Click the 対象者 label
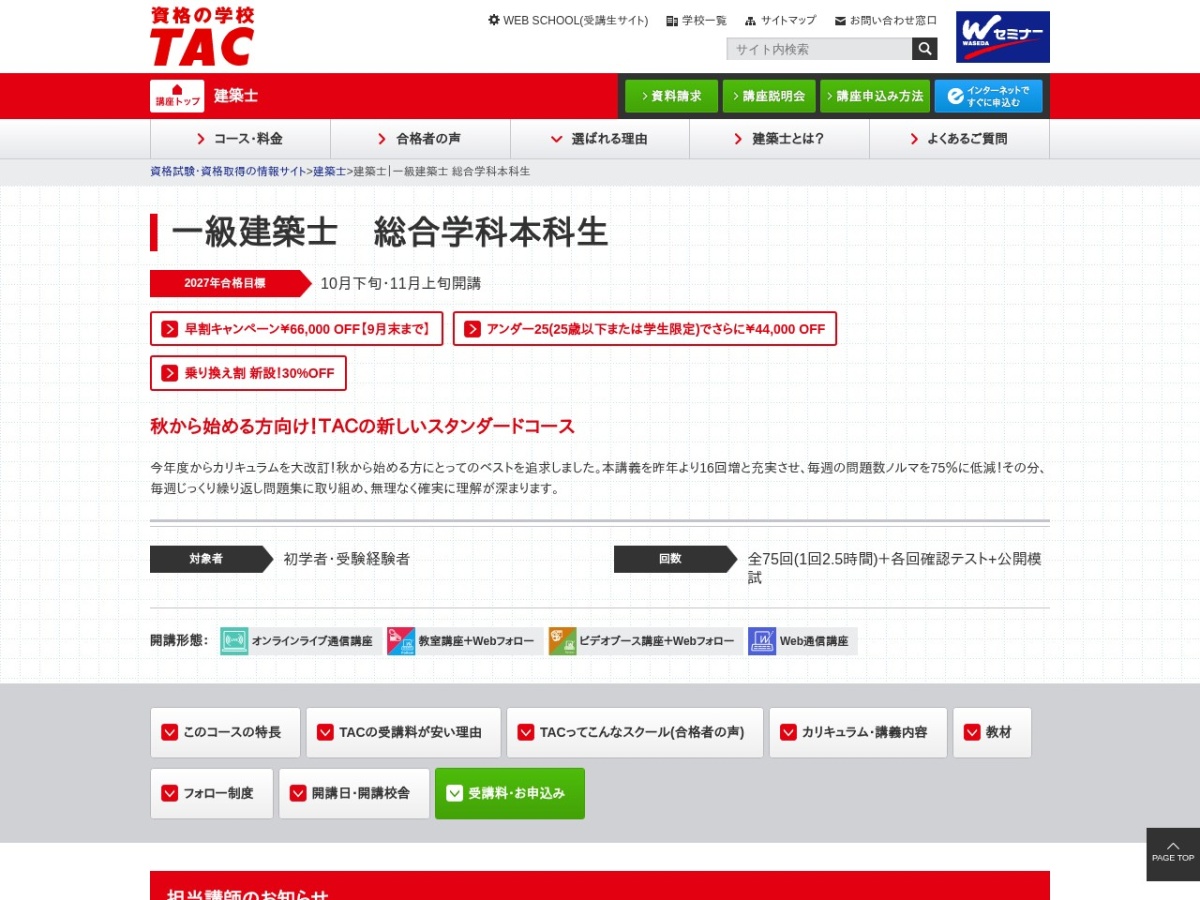The image size is (1200, 900). pyautogui.click(x=211, y=559)
